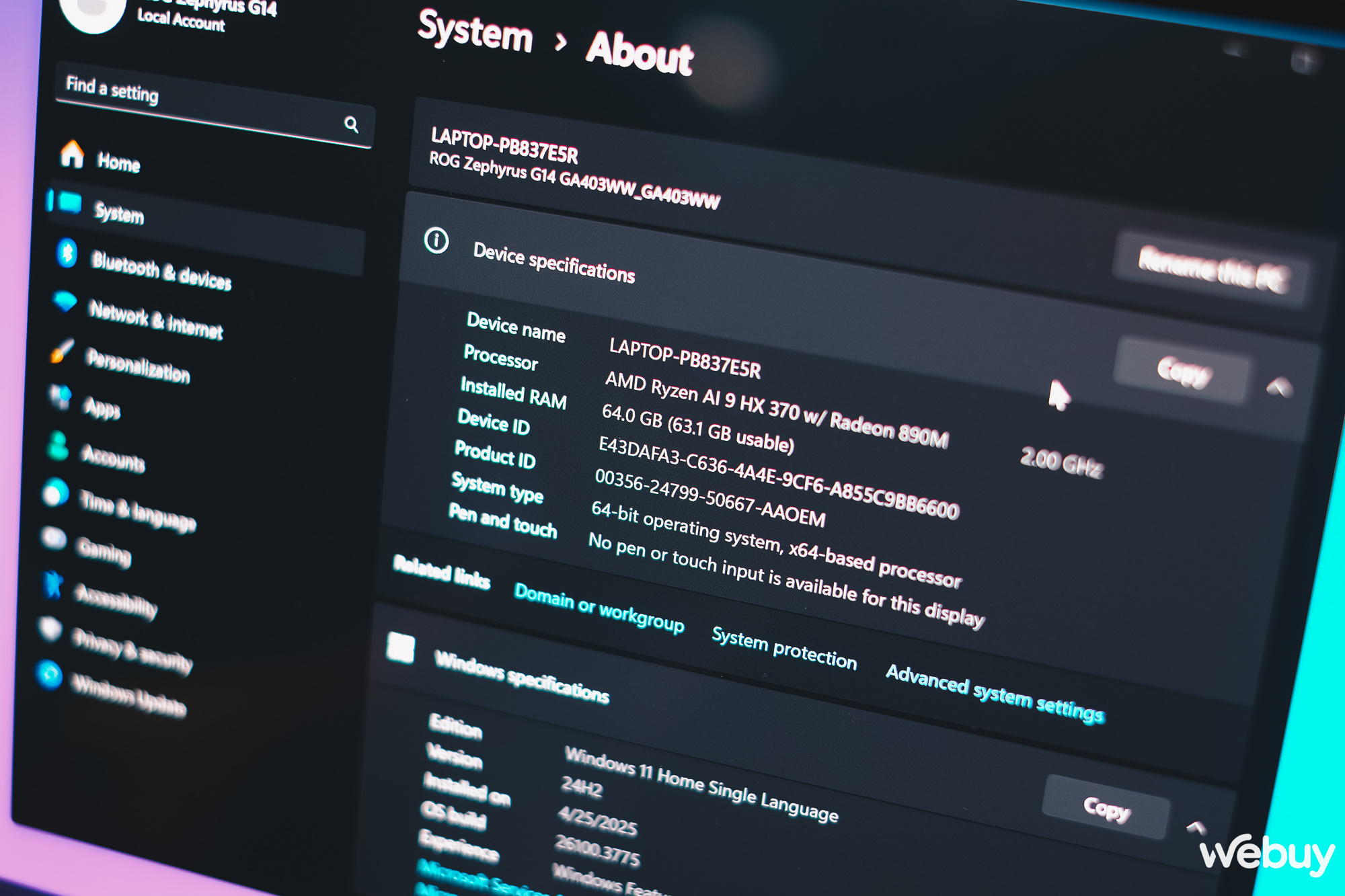Screen dimensions: 1345x896
Task: Click the Home icon in sidebar
Action: coord(73,154)
